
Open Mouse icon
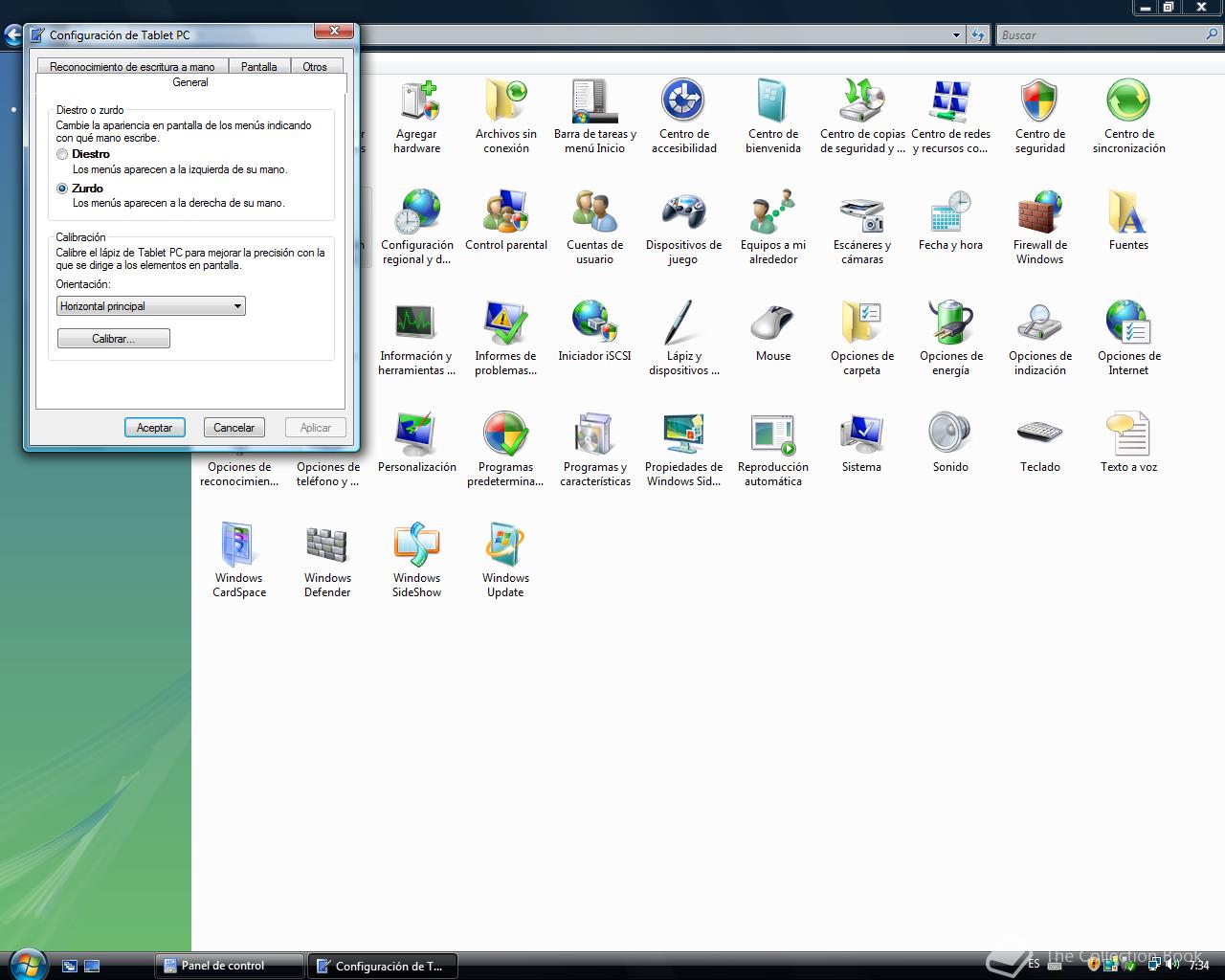coord(772,323)
